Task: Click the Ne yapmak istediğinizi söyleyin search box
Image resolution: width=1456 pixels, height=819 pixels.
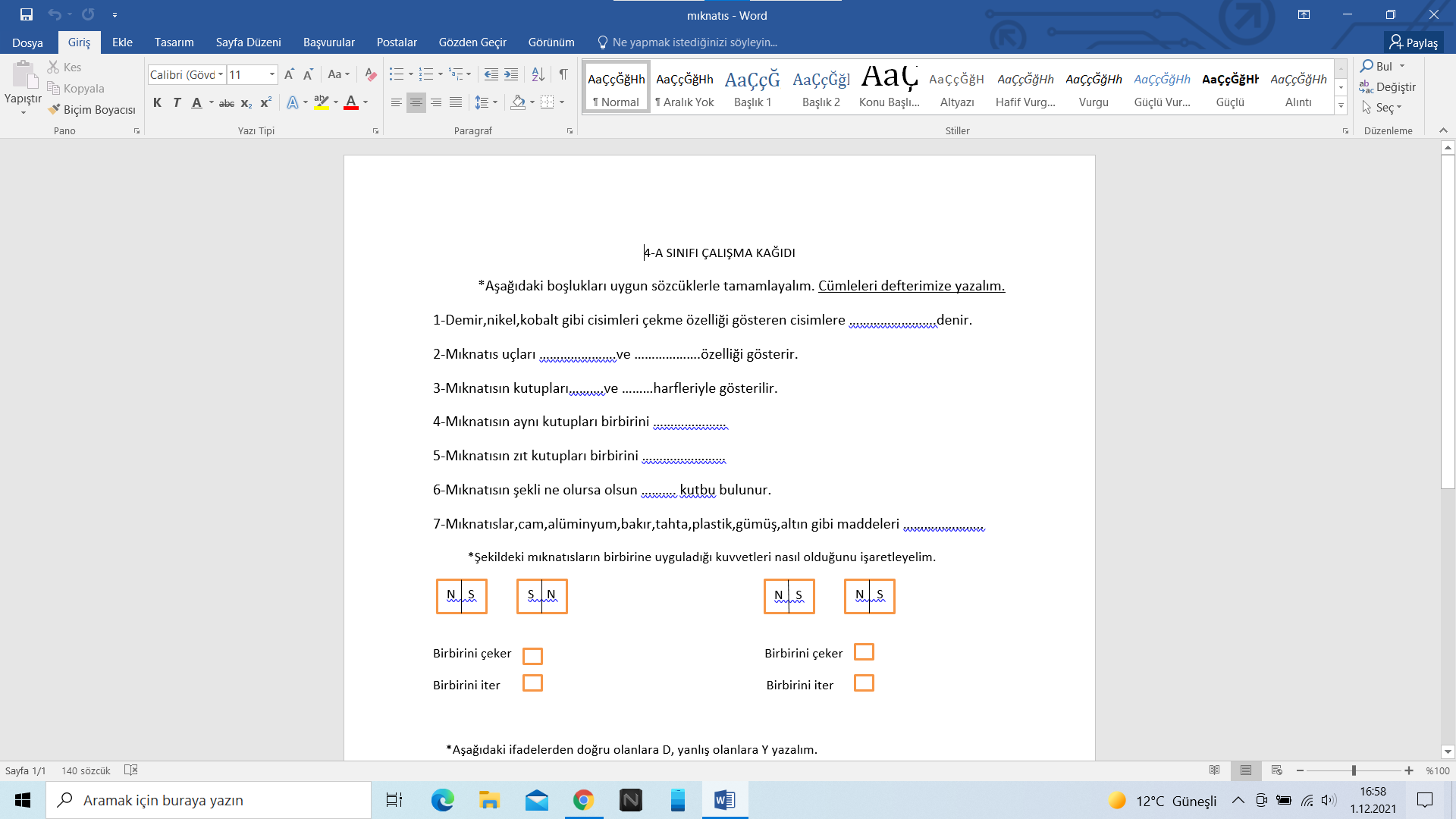Action: click(687, 42)
